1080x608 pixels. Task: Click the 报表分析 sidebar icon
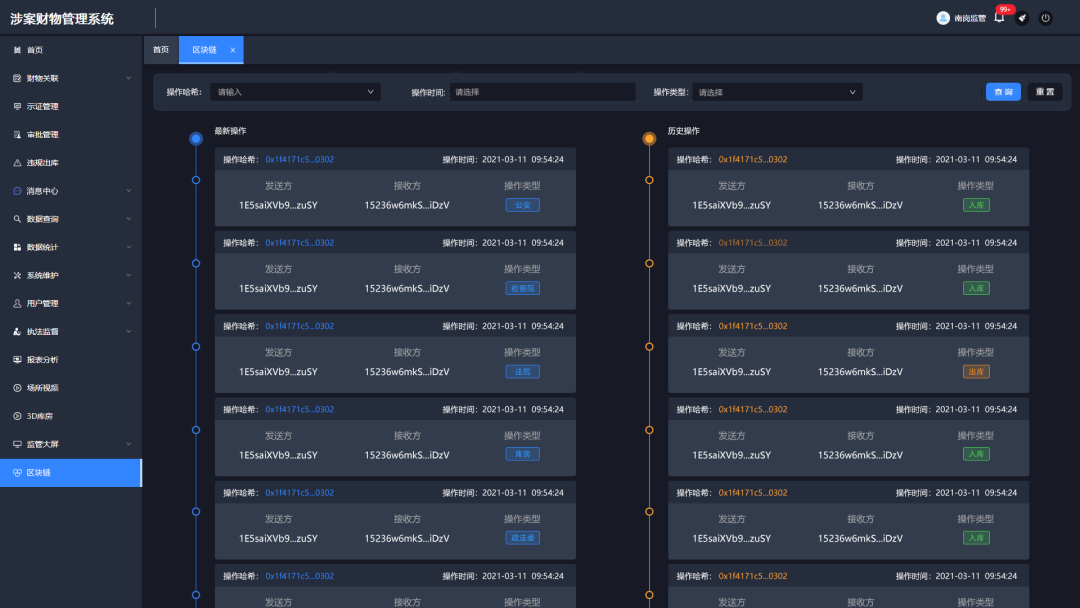click(17, 360)
